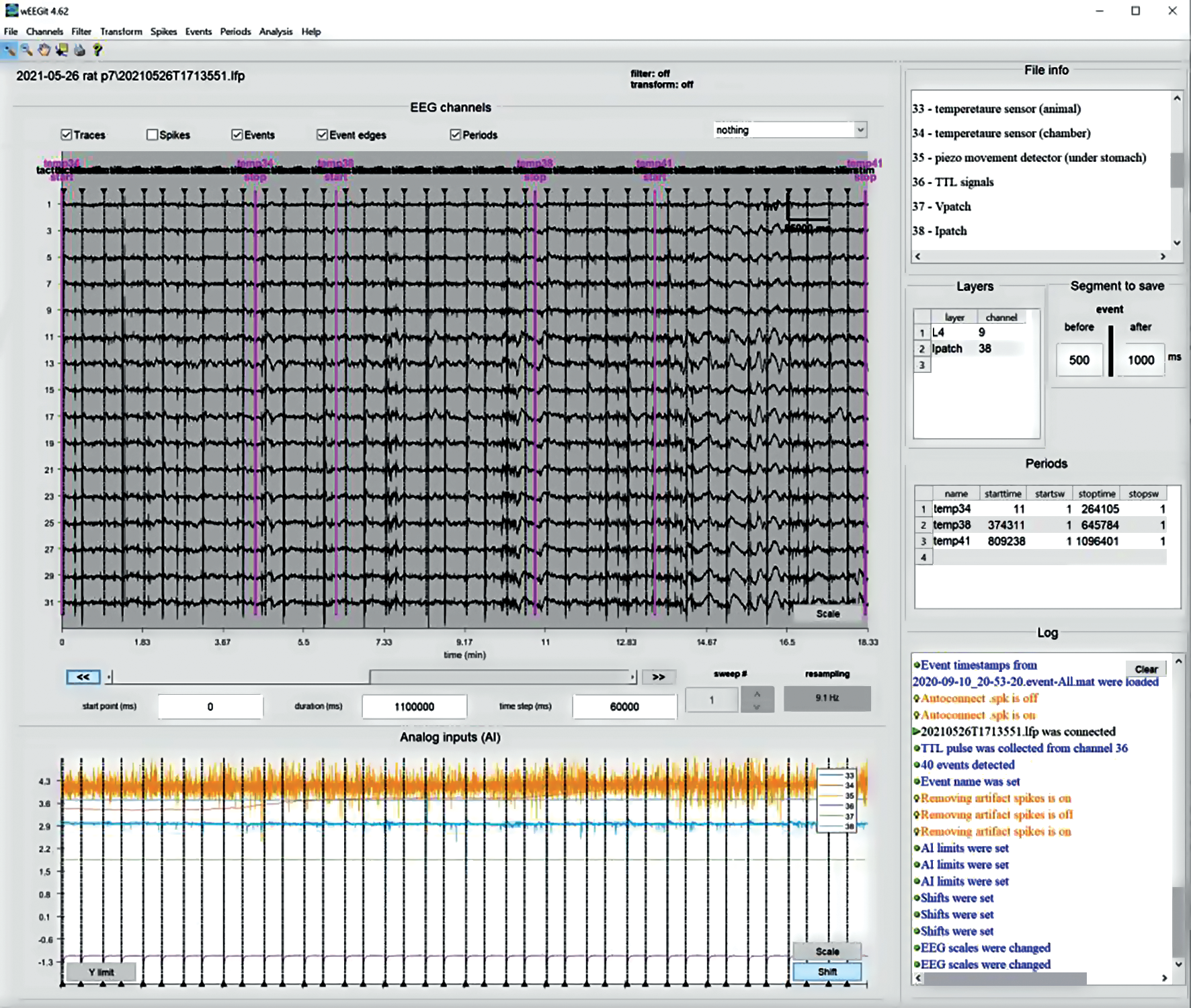This screenshot has height=1008, width=1191.
Task: Enable the Spikes checkbox
Action: (153, 135)
